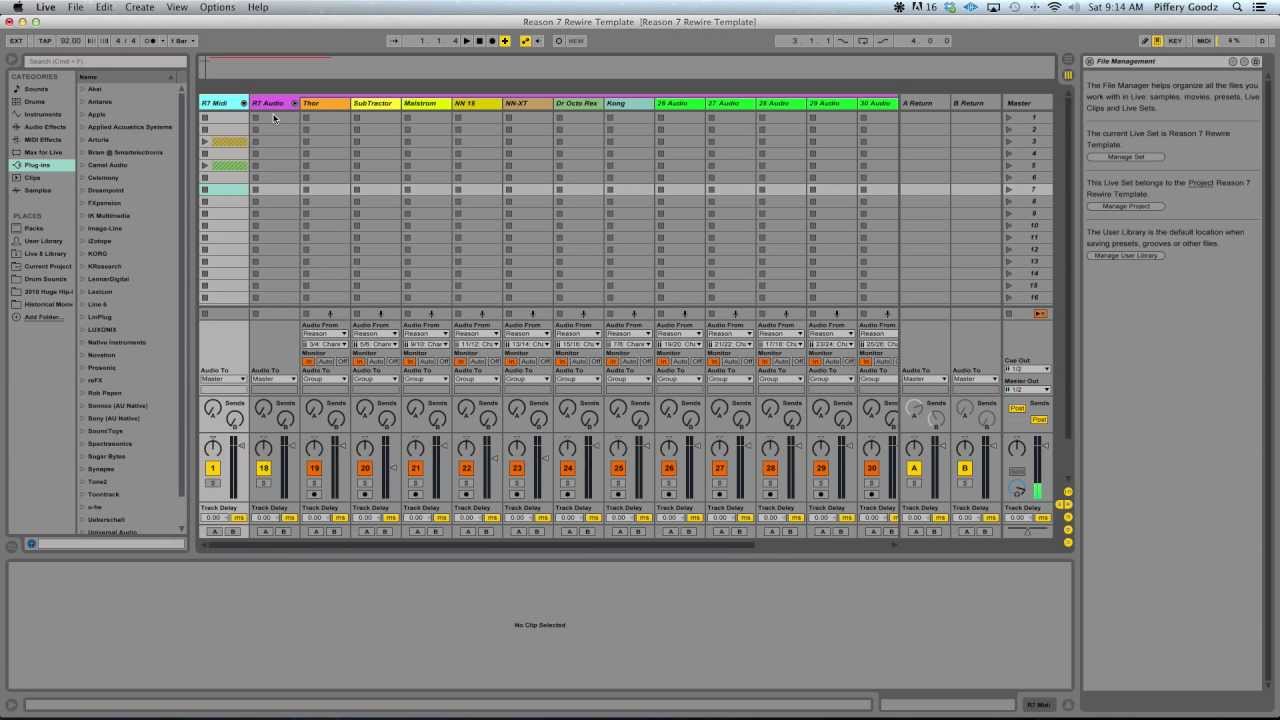Open the Options menu
The image size is (1280, 720).
tap(217, 7)
